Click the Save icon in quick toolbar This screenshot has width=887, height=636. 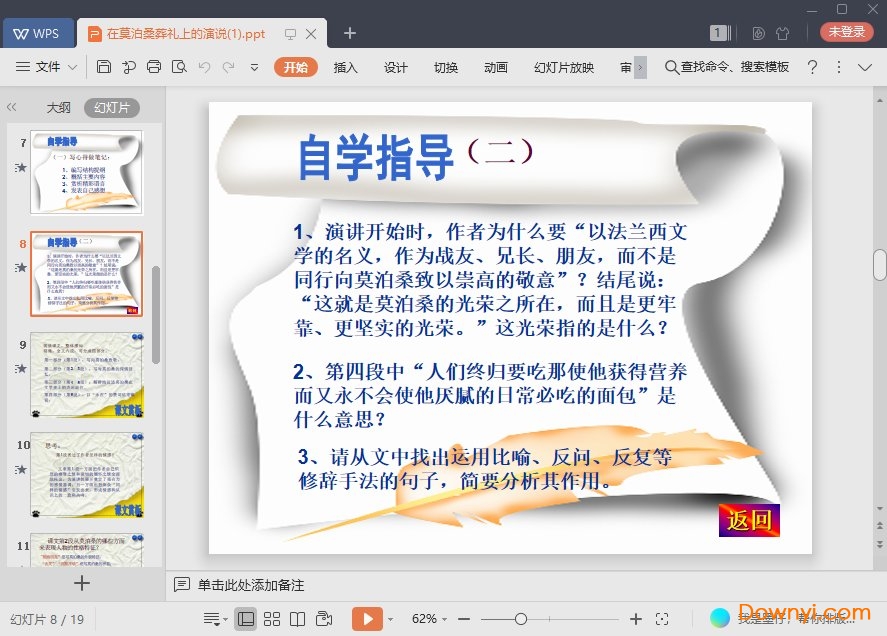[x=104, y=67]
